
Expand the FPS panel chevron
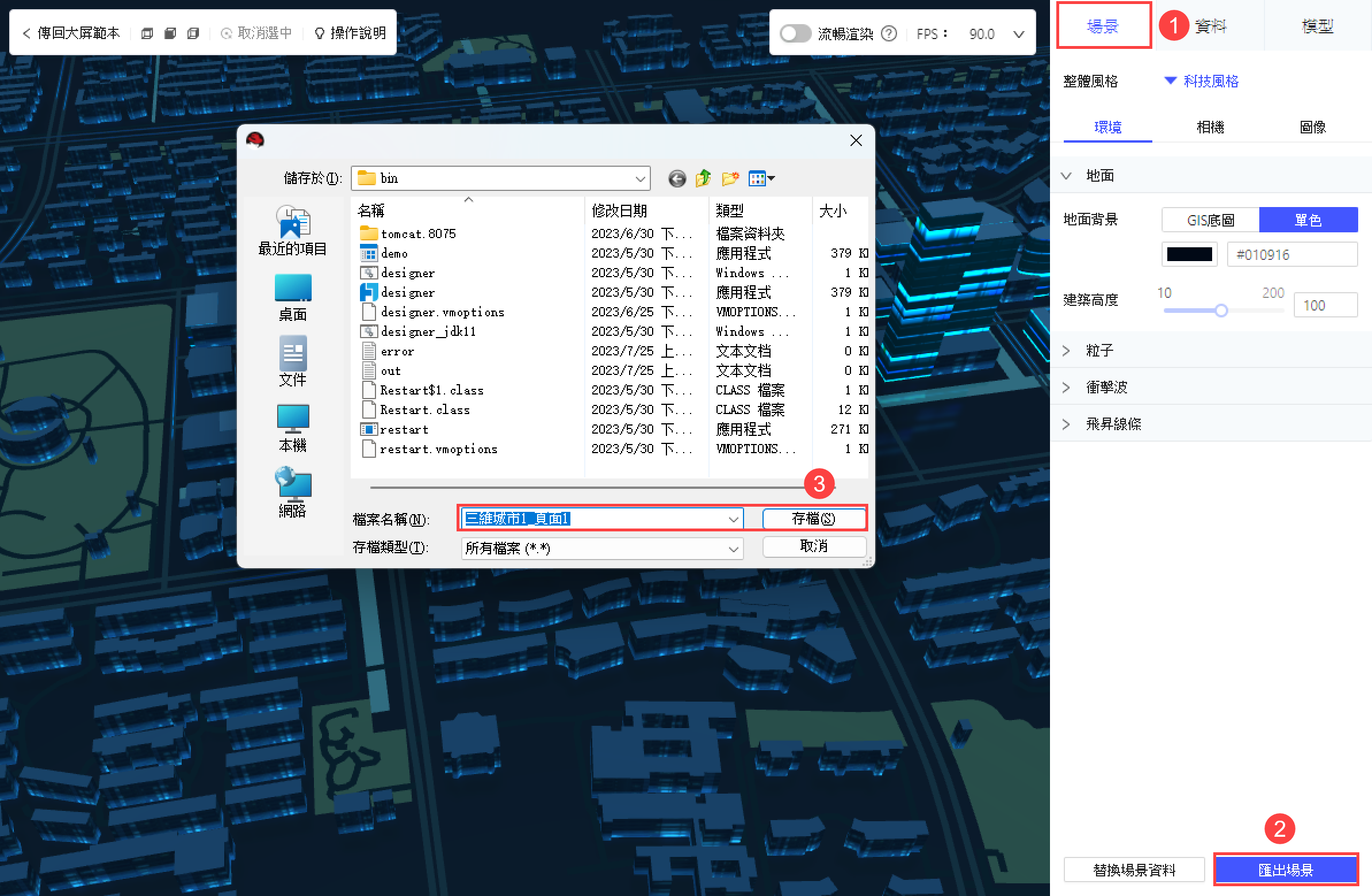click(1018, 35)
